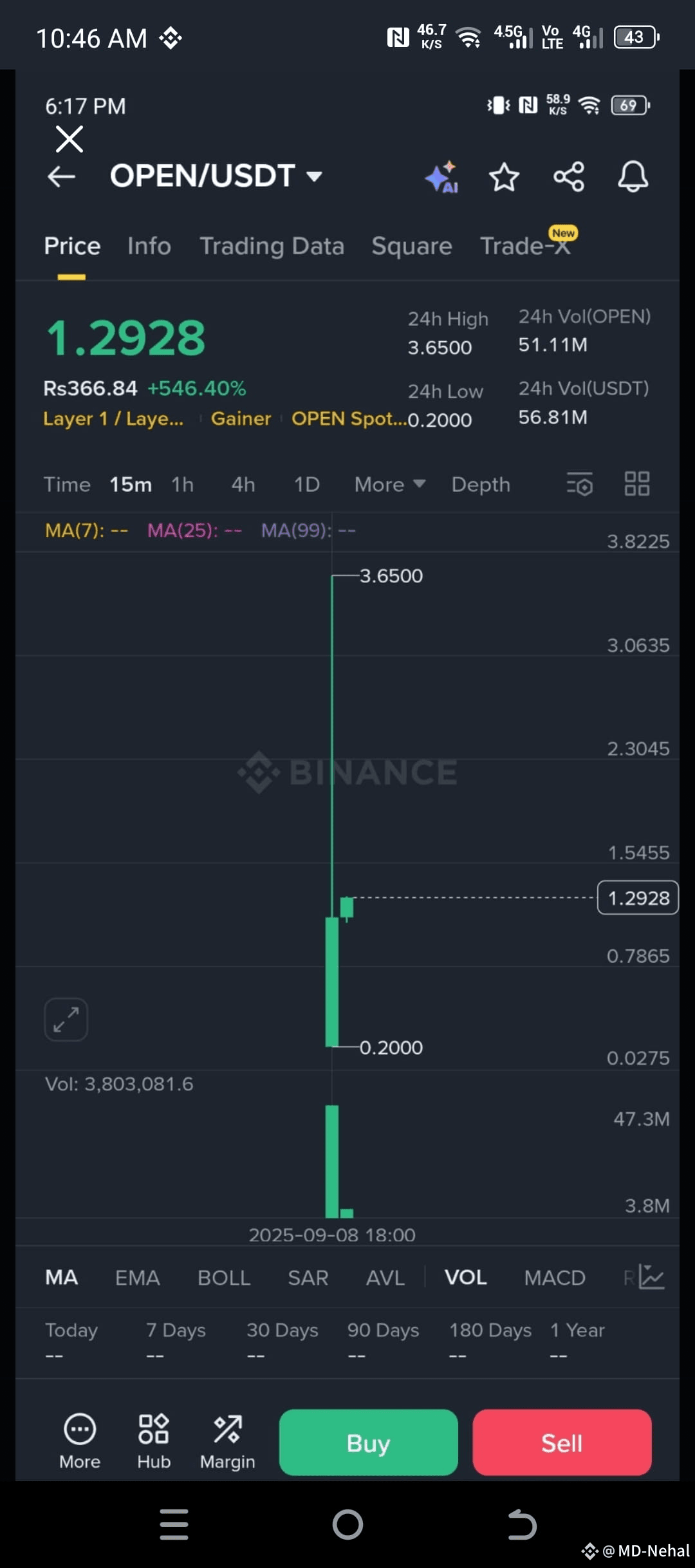Tap the AI sparkle assistant icon
Image resolution: width=695 pixels, height=1568 pixels.
coord(441,177)
